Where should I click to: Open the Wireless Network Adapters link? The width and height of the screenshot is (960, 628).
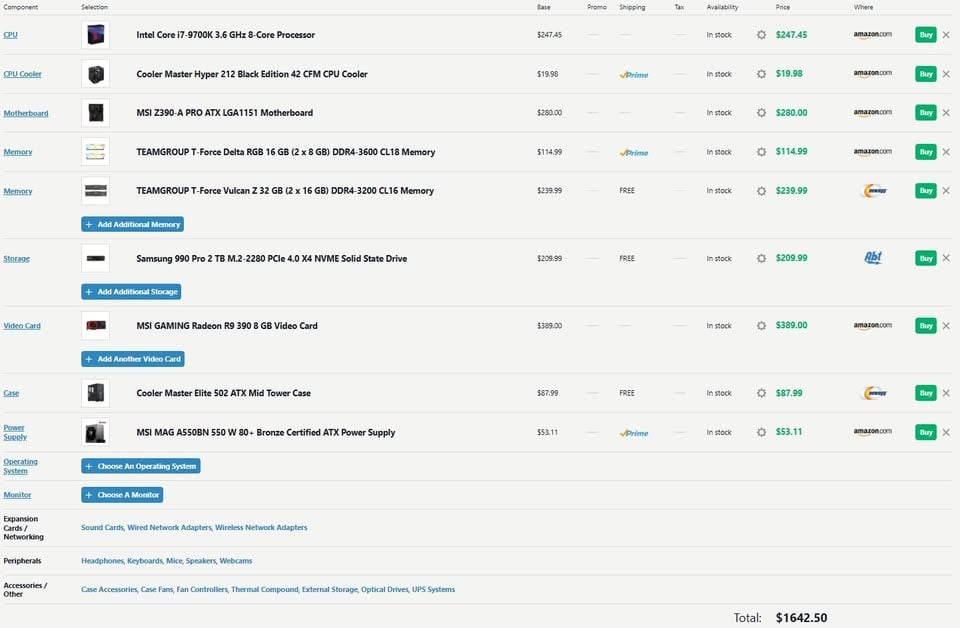261,527
